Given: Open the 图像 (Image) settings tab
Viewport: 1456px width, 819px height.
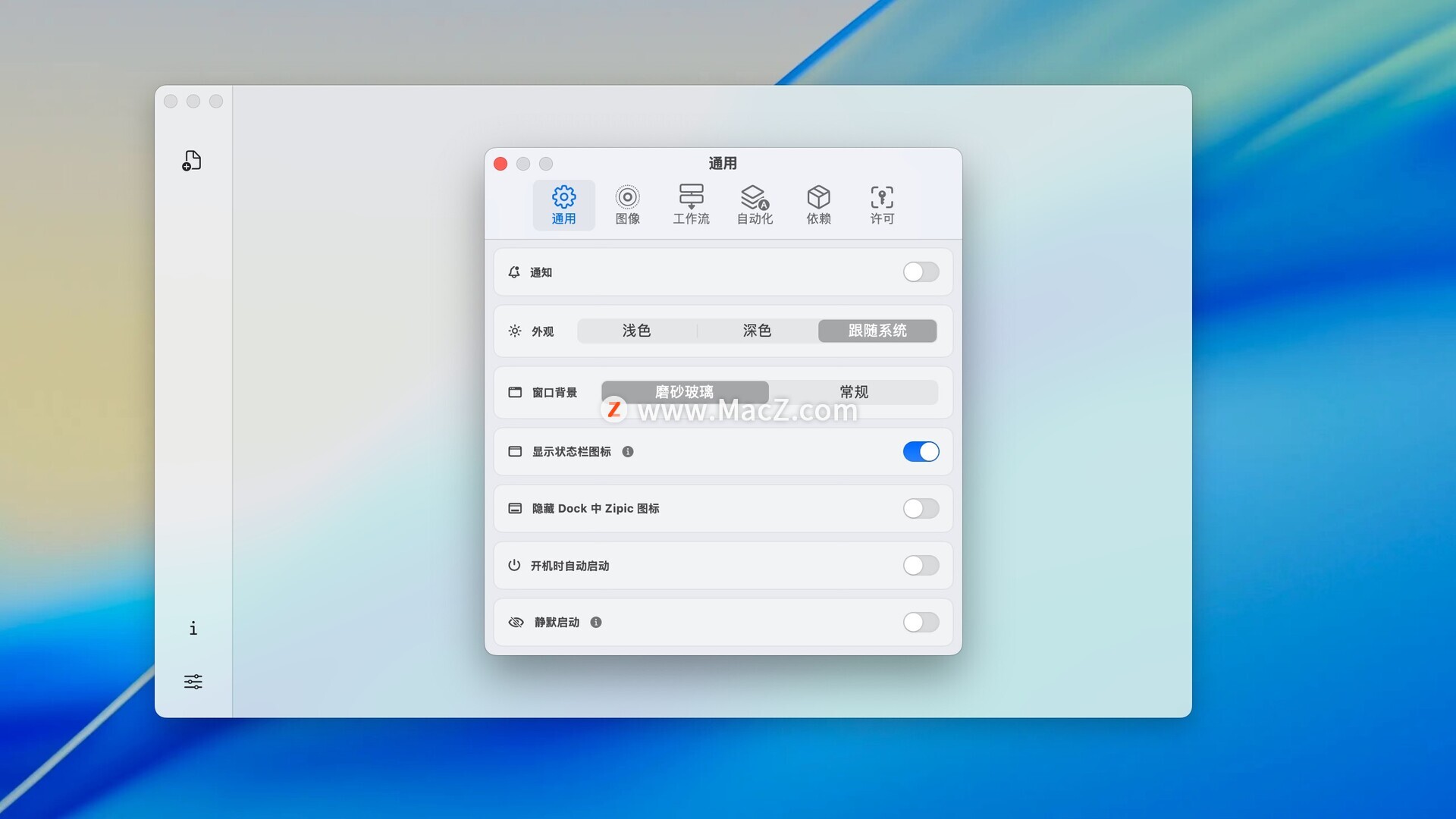Looking at the screenshot, I should (627, 205).
